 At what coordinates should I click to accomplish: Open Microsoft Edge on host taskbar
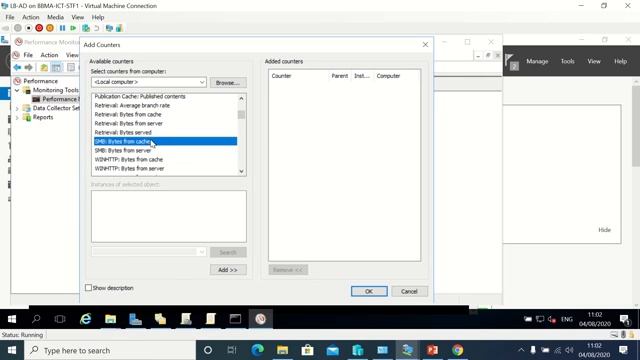click(258, 350)
